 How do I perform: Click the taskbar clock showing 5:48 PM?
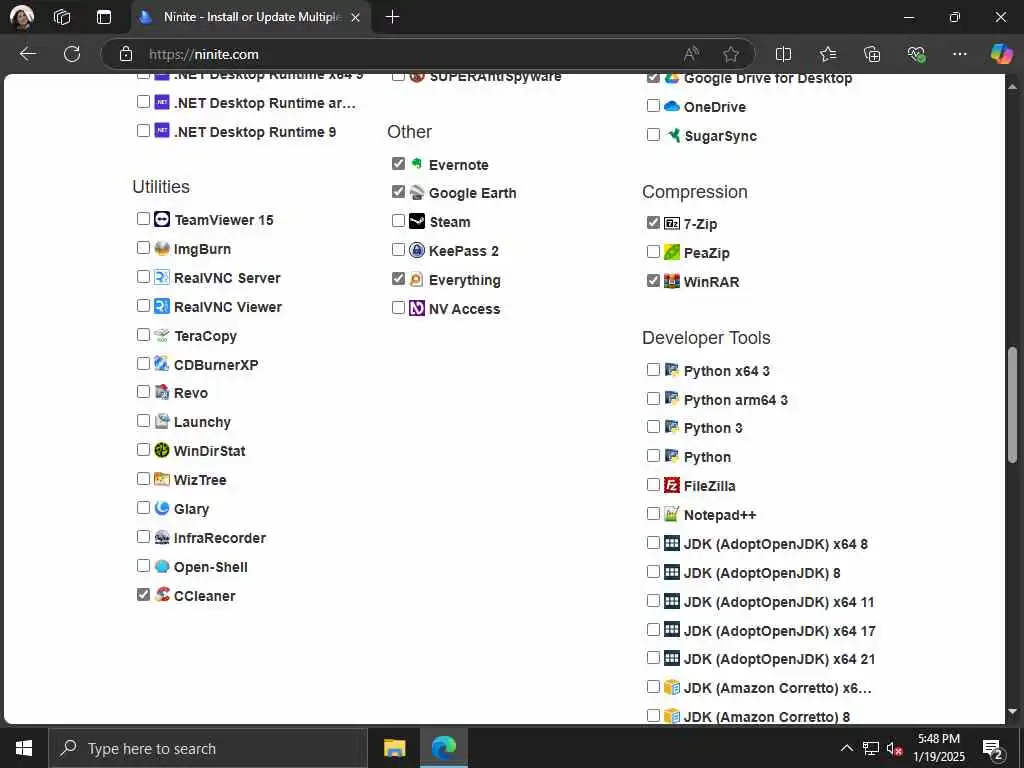pos(938,748)
